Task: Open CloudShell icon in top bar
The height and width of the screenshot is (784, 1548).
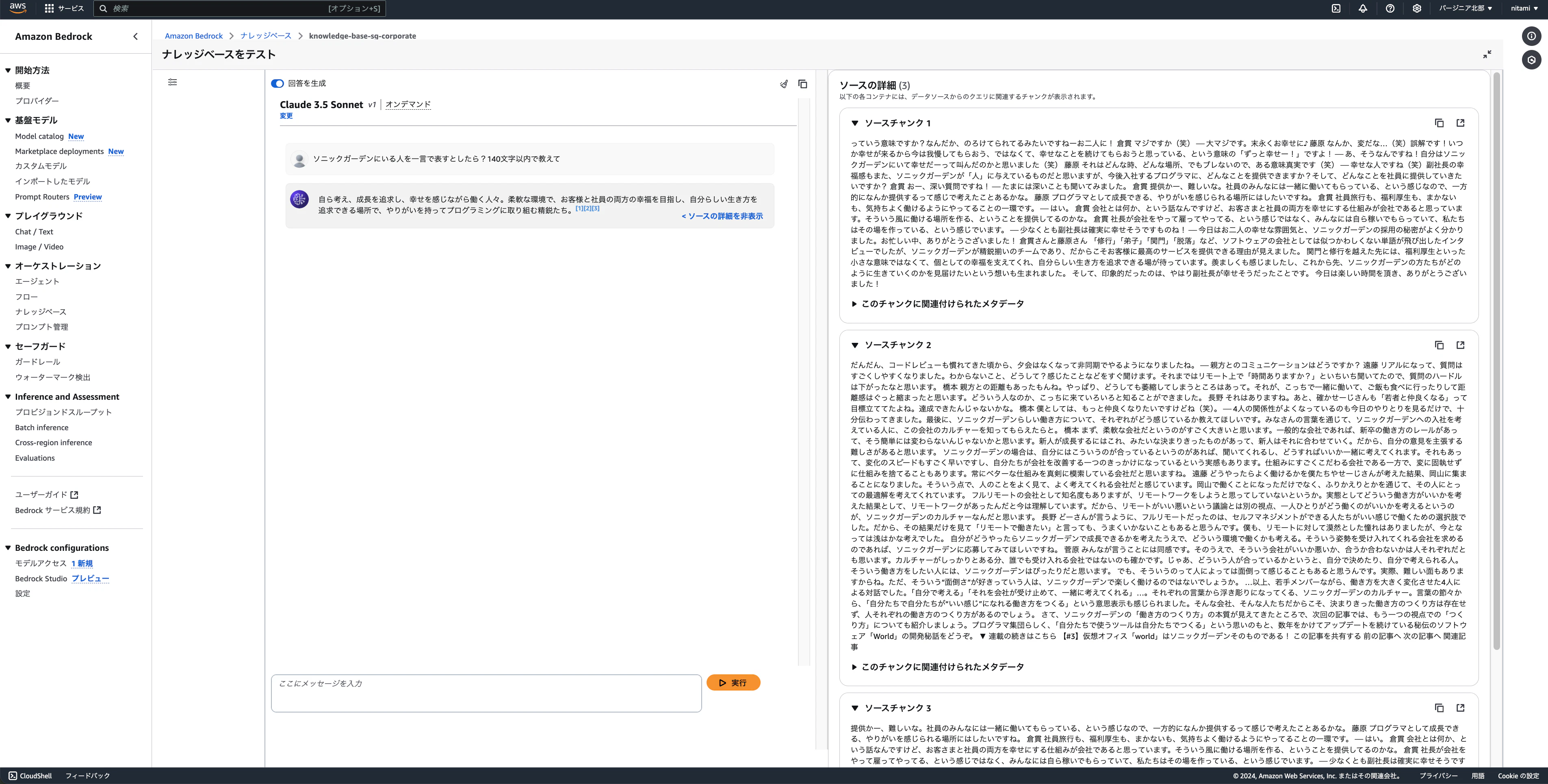Action: [1336, 9]
